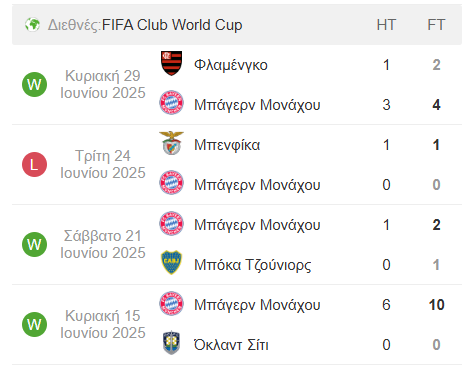
Task: Click Bayern crest in the Flamengo match
Action: [171, 103]
